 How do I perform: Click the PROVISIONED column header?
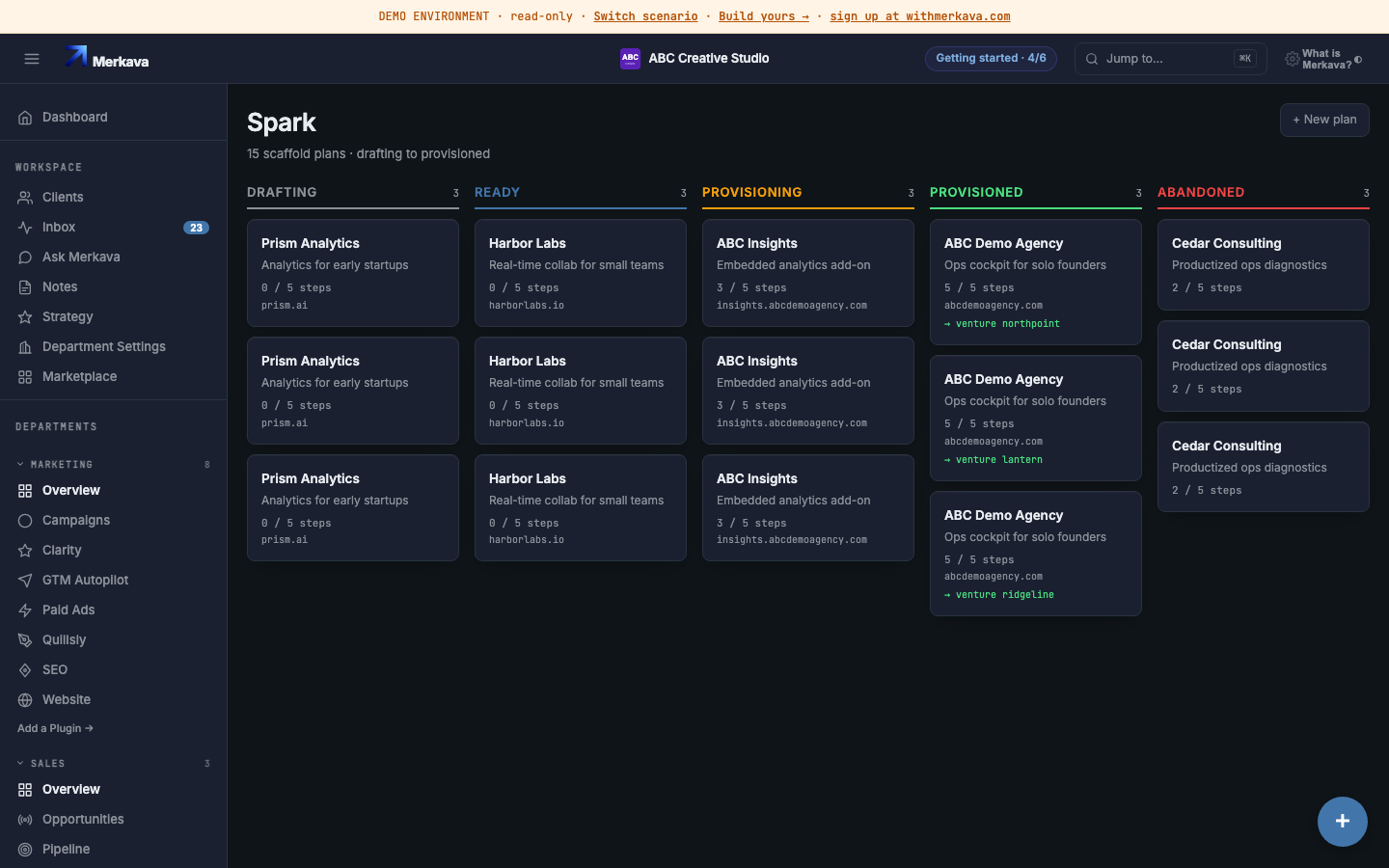1036,194
